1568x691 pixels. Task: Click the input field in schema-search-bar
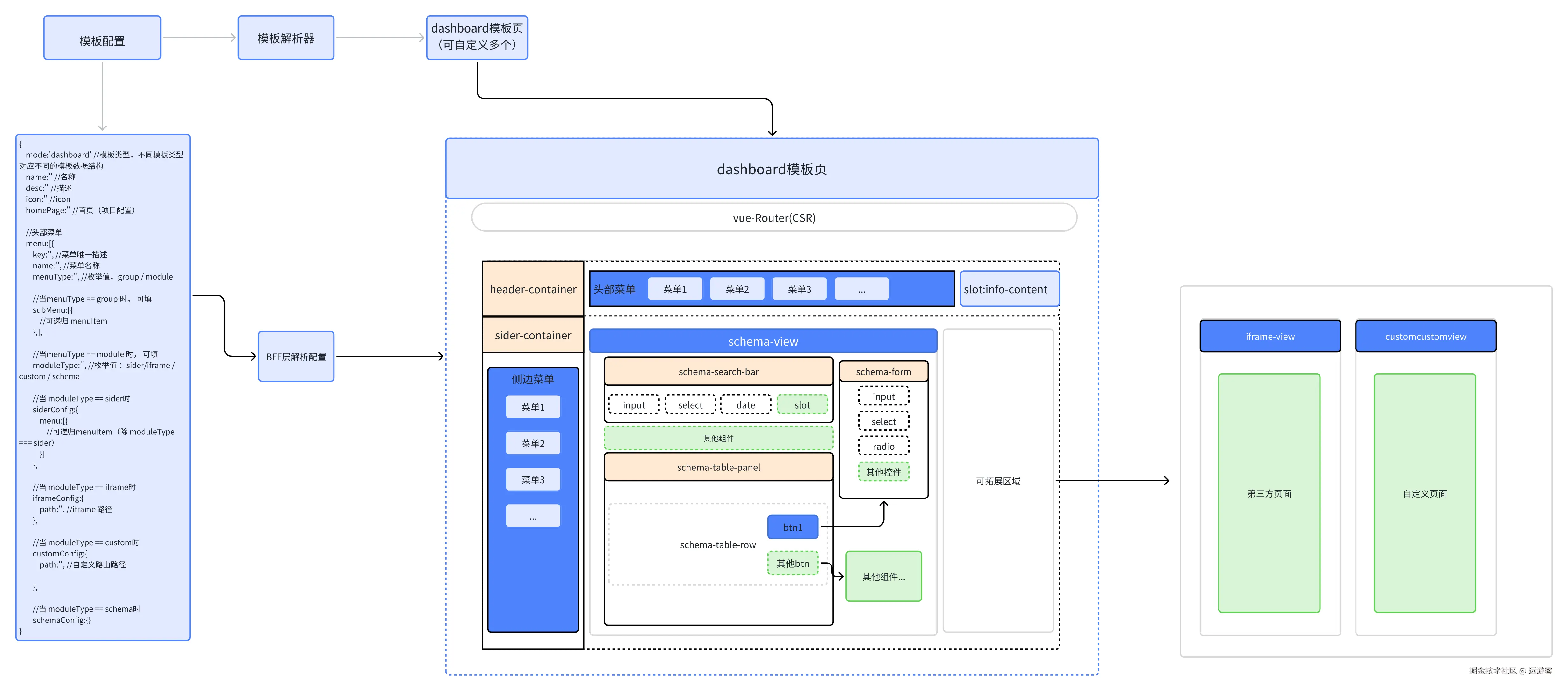634,405
